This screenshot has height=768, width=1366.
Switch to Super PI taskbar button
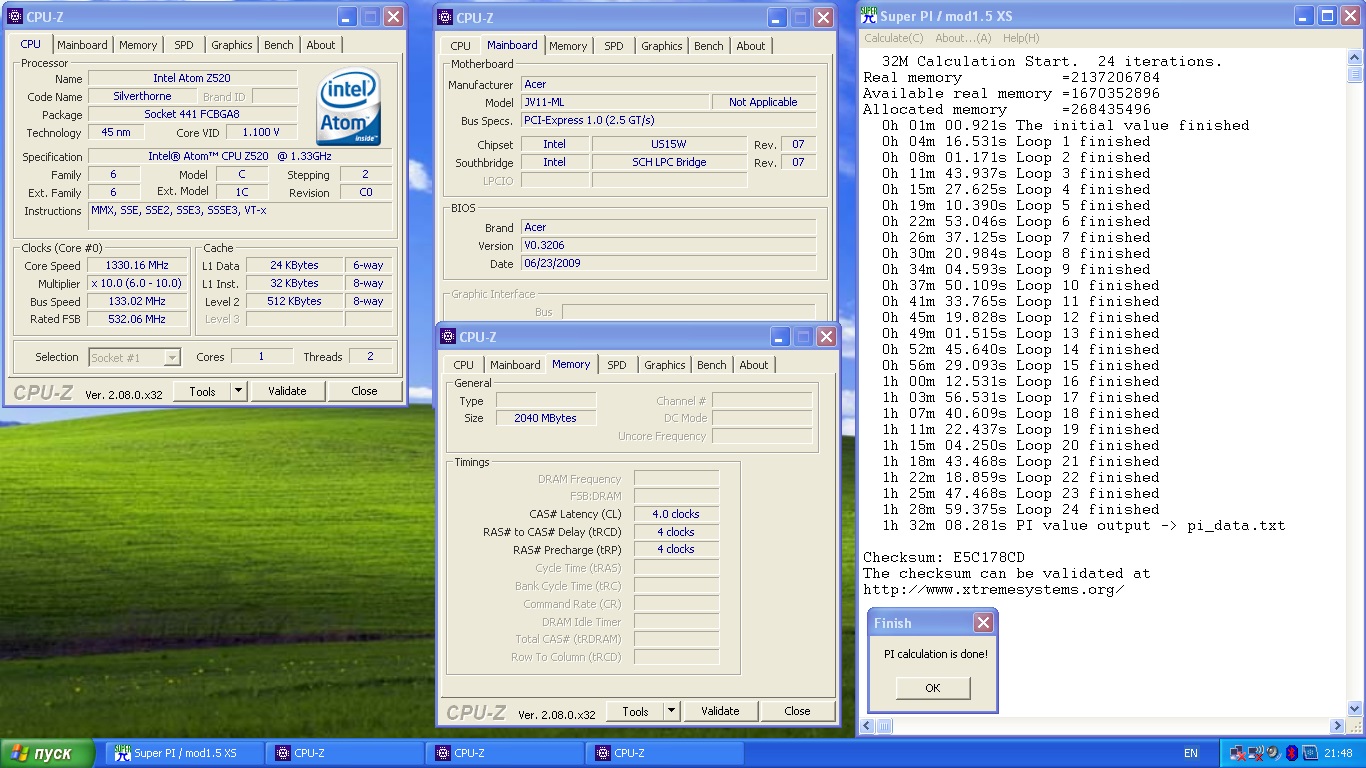tap(185, 753)
